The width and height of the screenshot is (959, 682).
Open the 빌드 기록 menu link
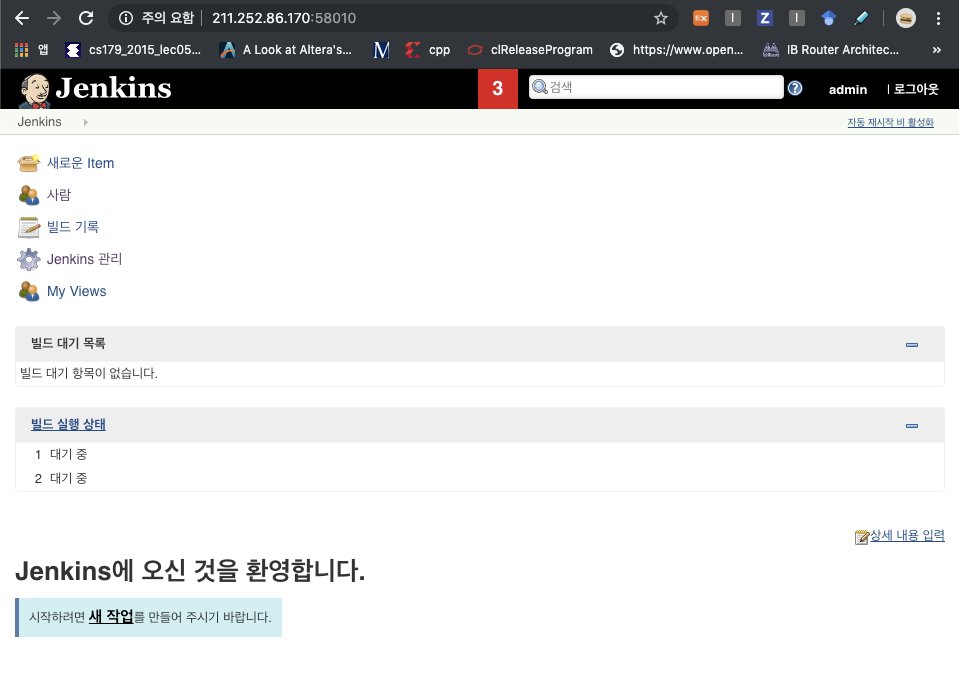tap(73, 227)
